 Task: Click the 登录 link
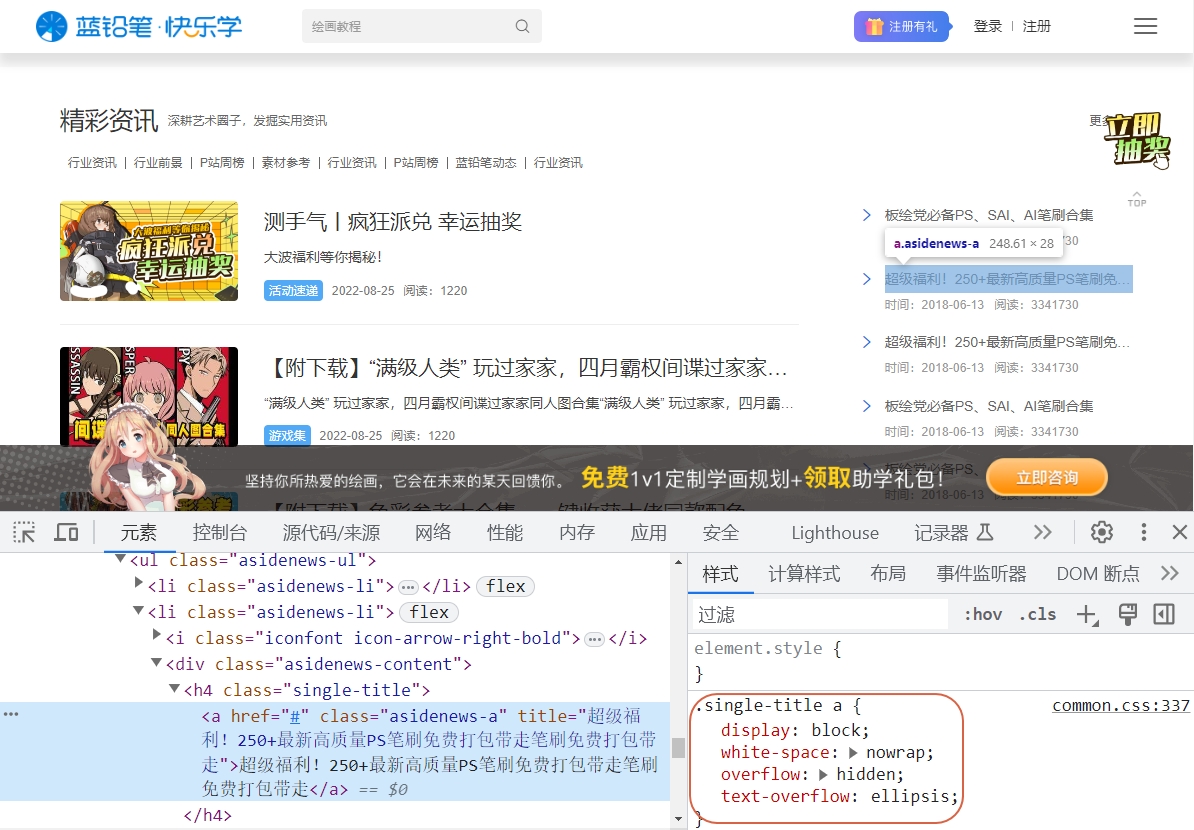coord(988,27)
